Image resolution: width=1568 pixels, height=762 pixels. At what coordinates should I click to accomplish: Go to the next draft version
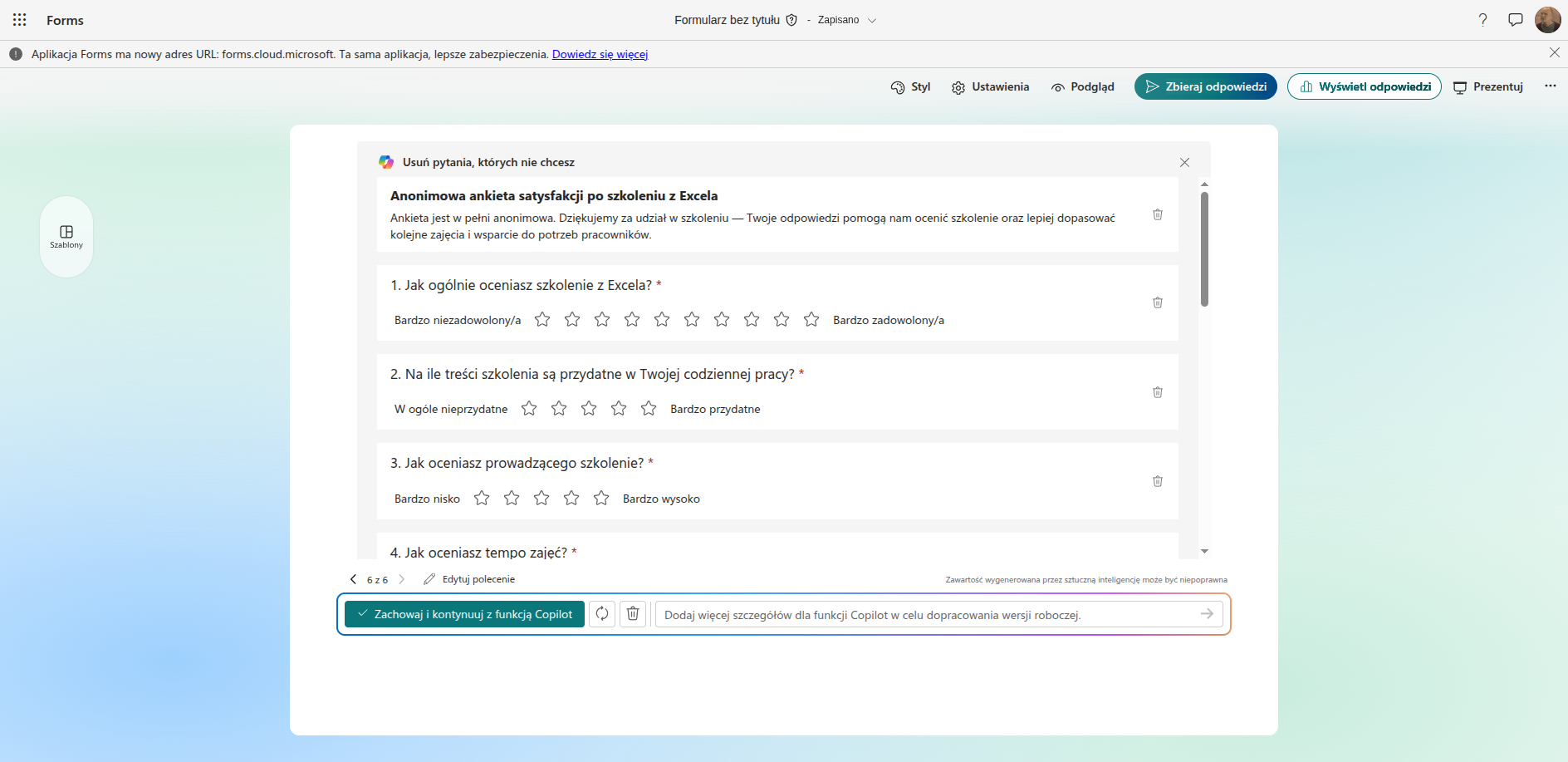click(402, 579)
